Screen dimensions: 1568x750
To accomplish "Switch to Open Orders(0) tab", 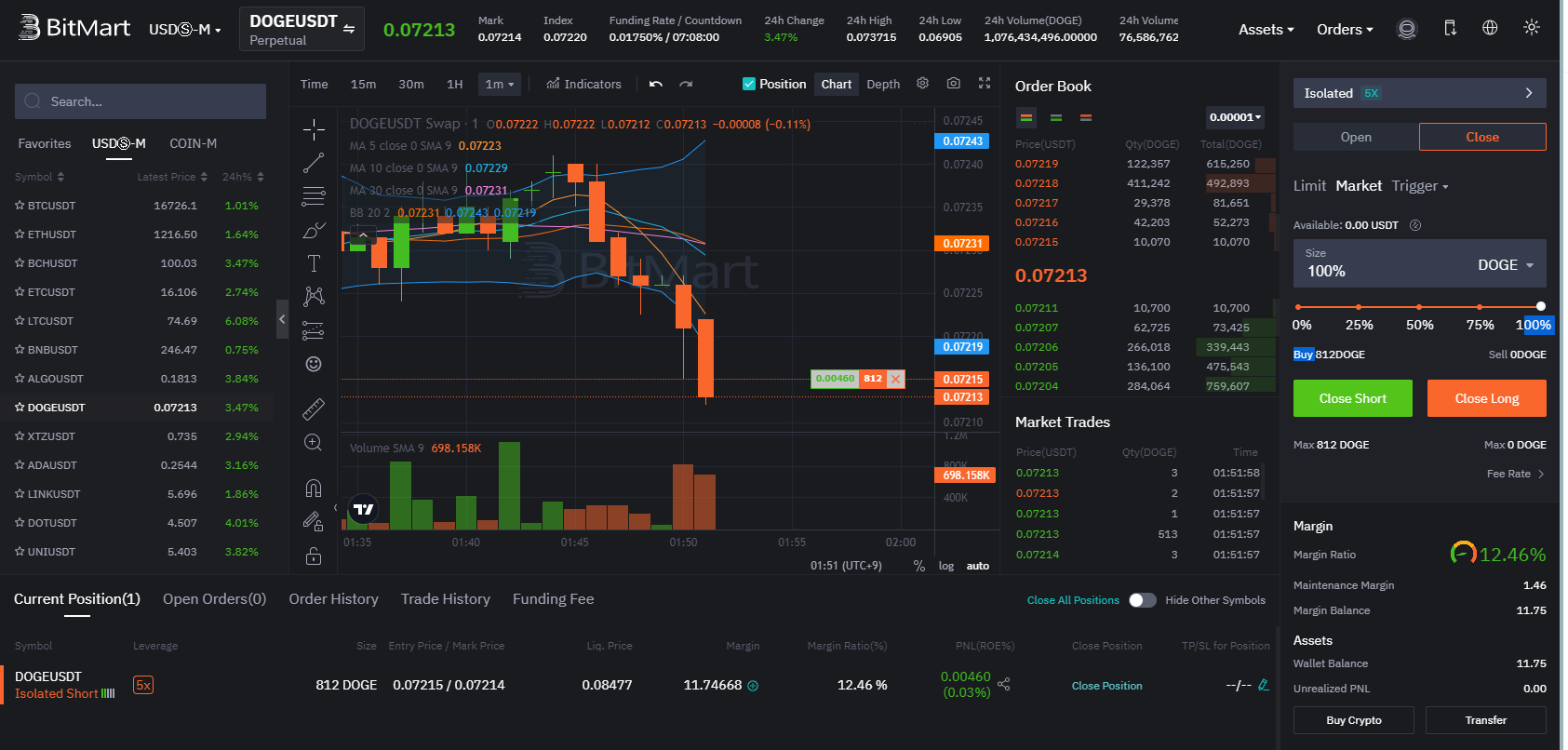I will click(x=214, y=599).
